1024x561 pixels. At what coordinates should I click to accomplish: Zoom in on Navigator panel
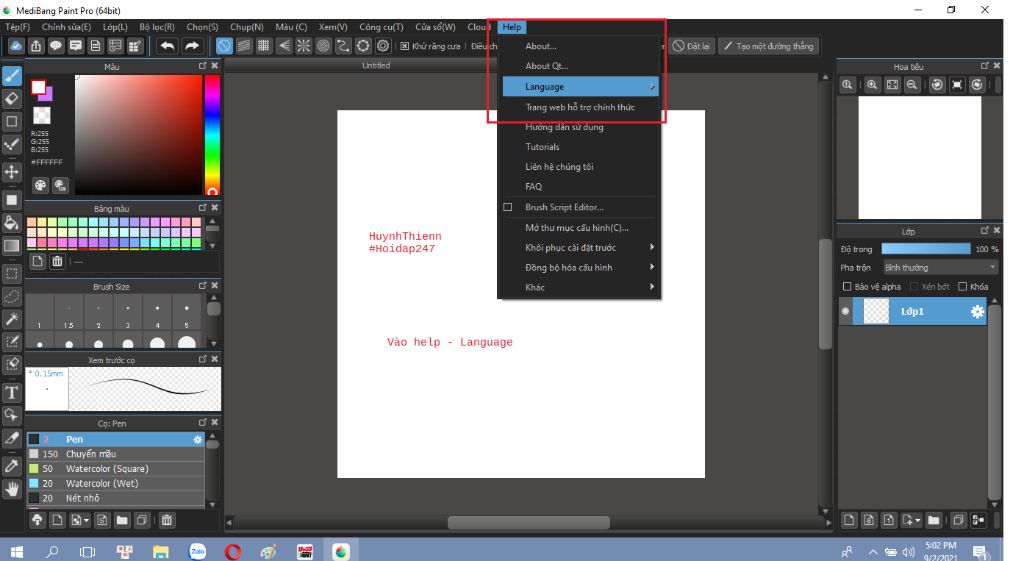pos(872,85)
